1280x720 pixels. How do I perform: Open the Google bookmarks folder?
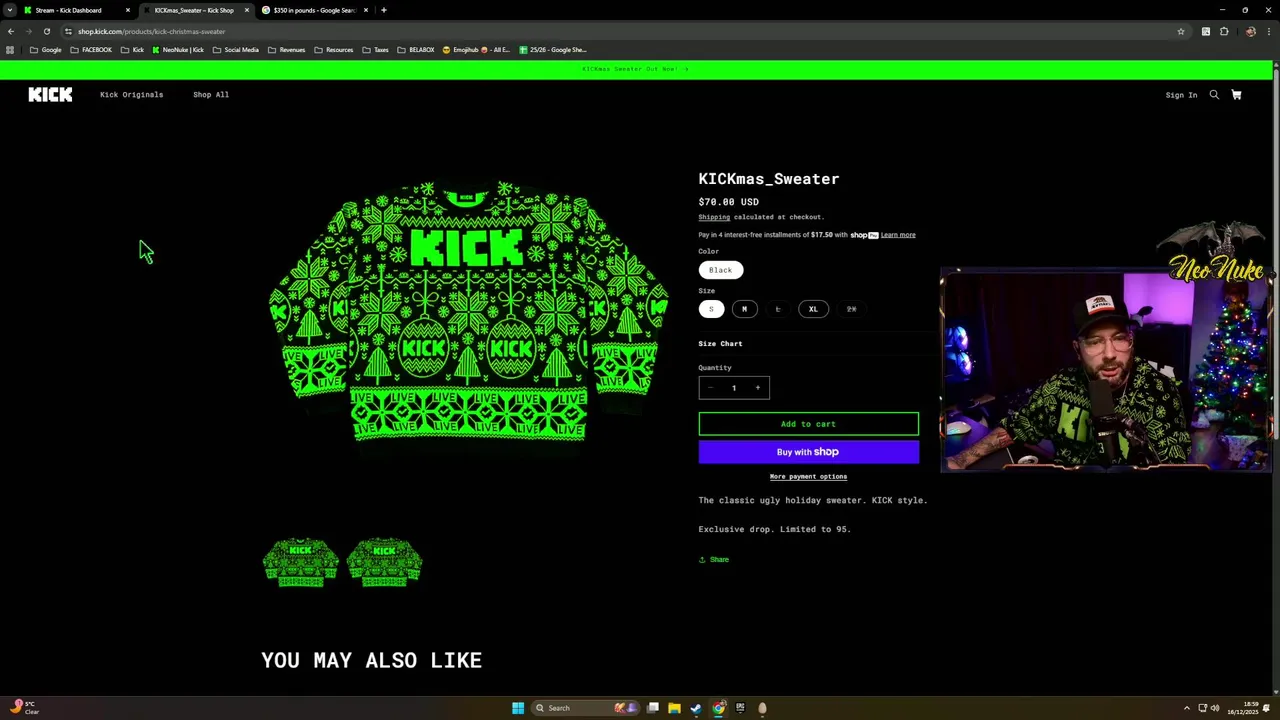coord(46,50)
